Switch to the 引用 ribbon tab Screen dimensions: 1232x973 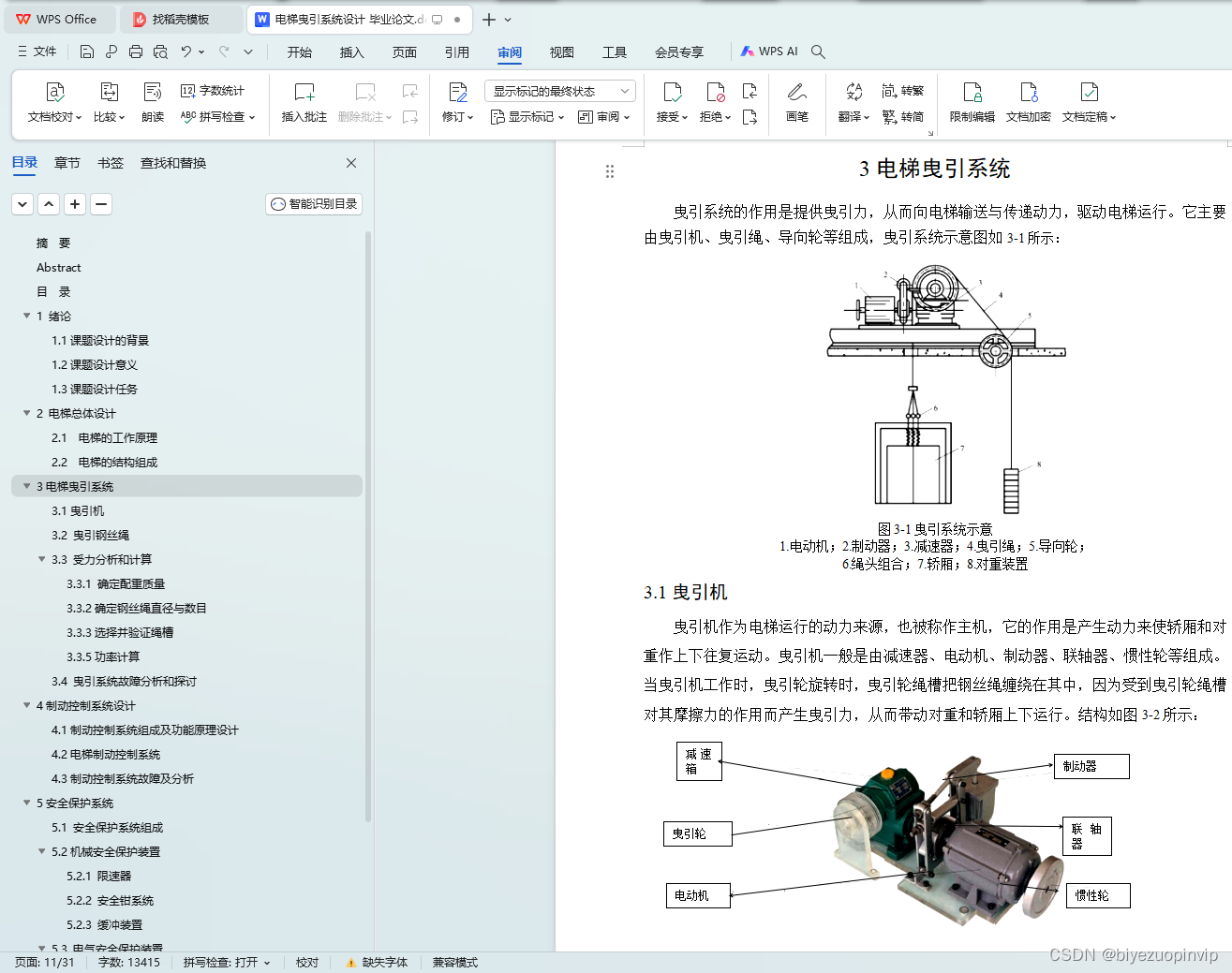(456, 52)
